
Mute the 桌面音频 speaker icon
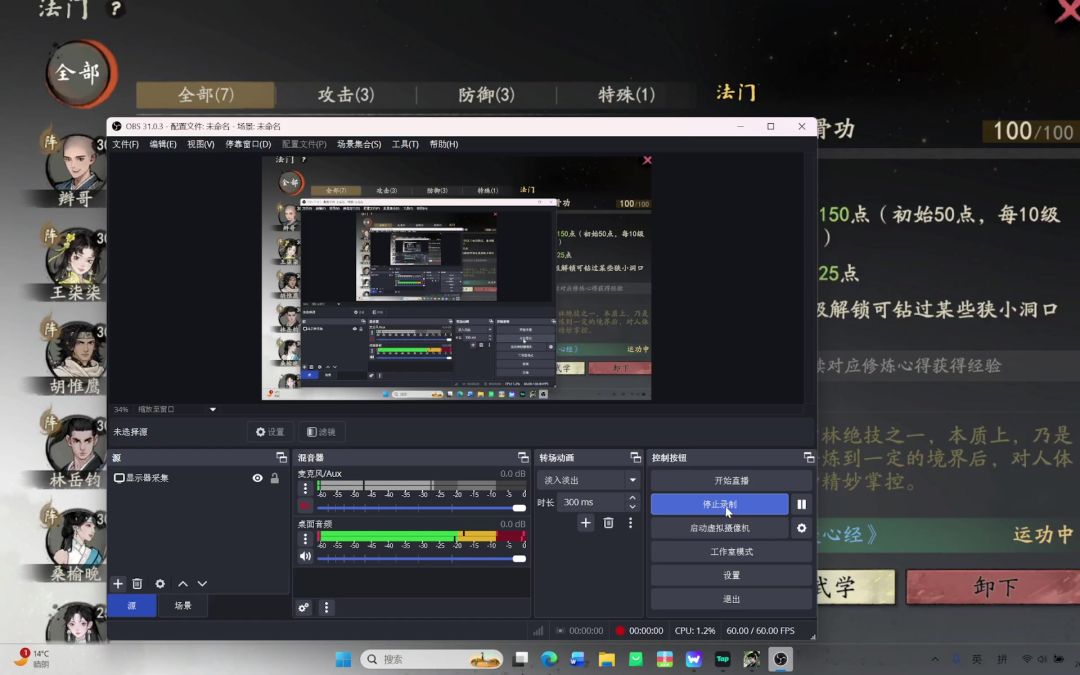[305, 556]
